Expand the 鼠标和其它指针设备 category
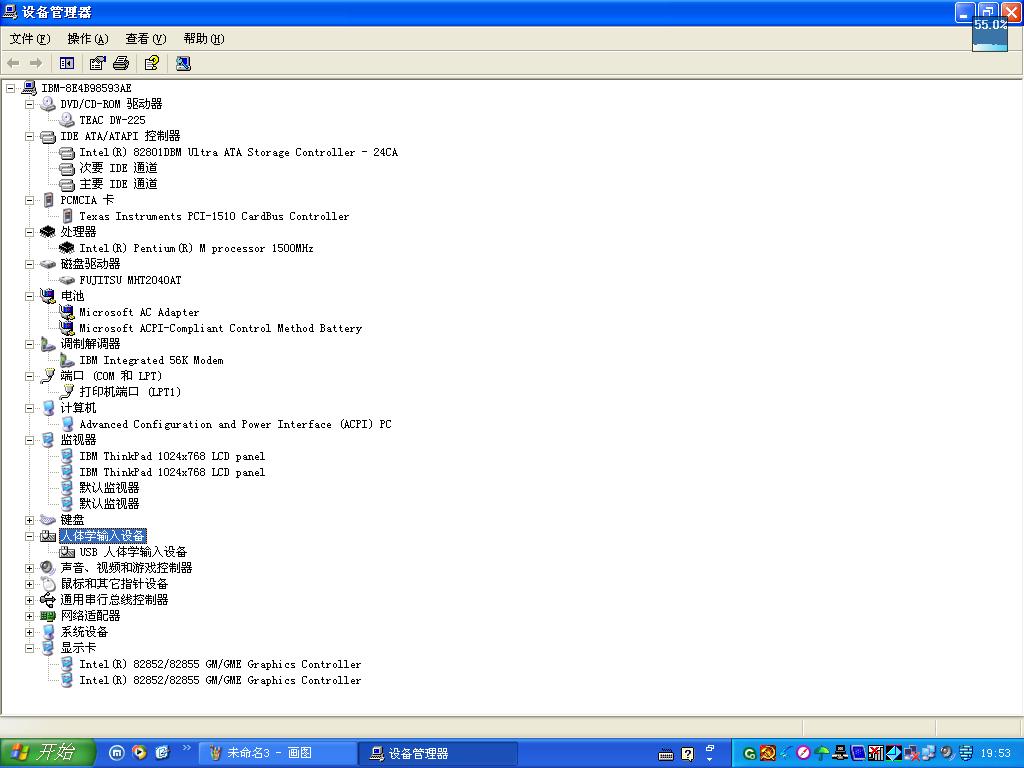This screenshot has width=1024, height=768. (29, 584)
